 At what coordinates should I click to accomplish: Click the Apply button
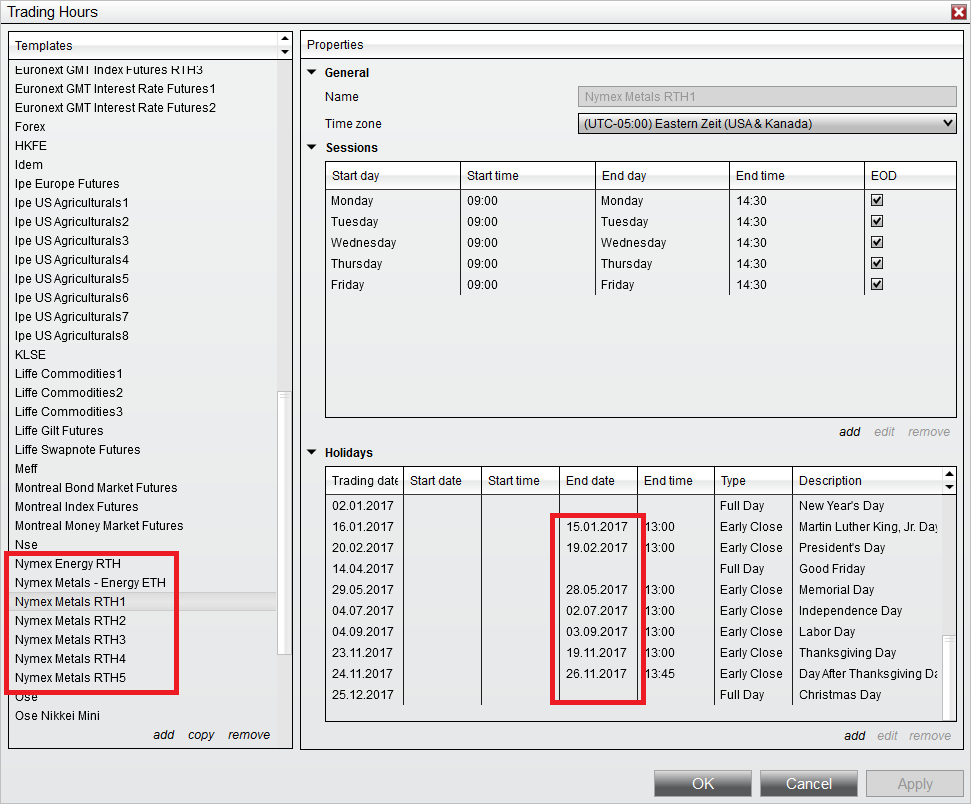click(x=915, y=784)
